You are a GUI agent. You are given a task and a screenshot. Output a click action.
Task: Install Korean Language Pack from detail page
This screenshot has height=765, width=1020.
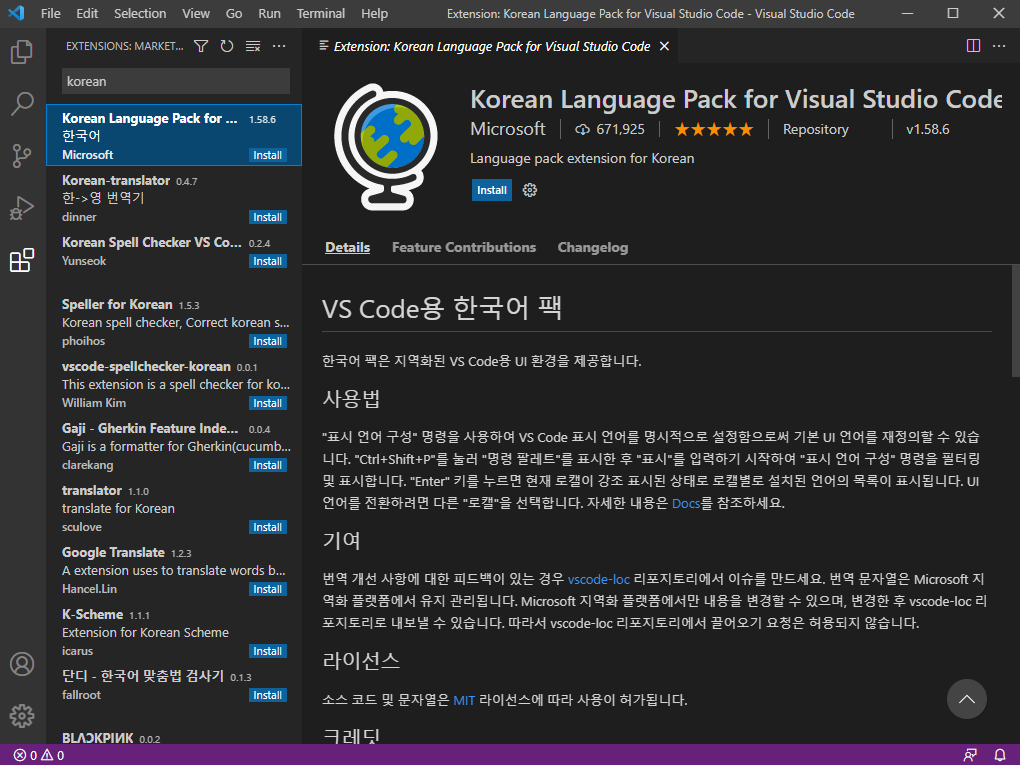492,190
